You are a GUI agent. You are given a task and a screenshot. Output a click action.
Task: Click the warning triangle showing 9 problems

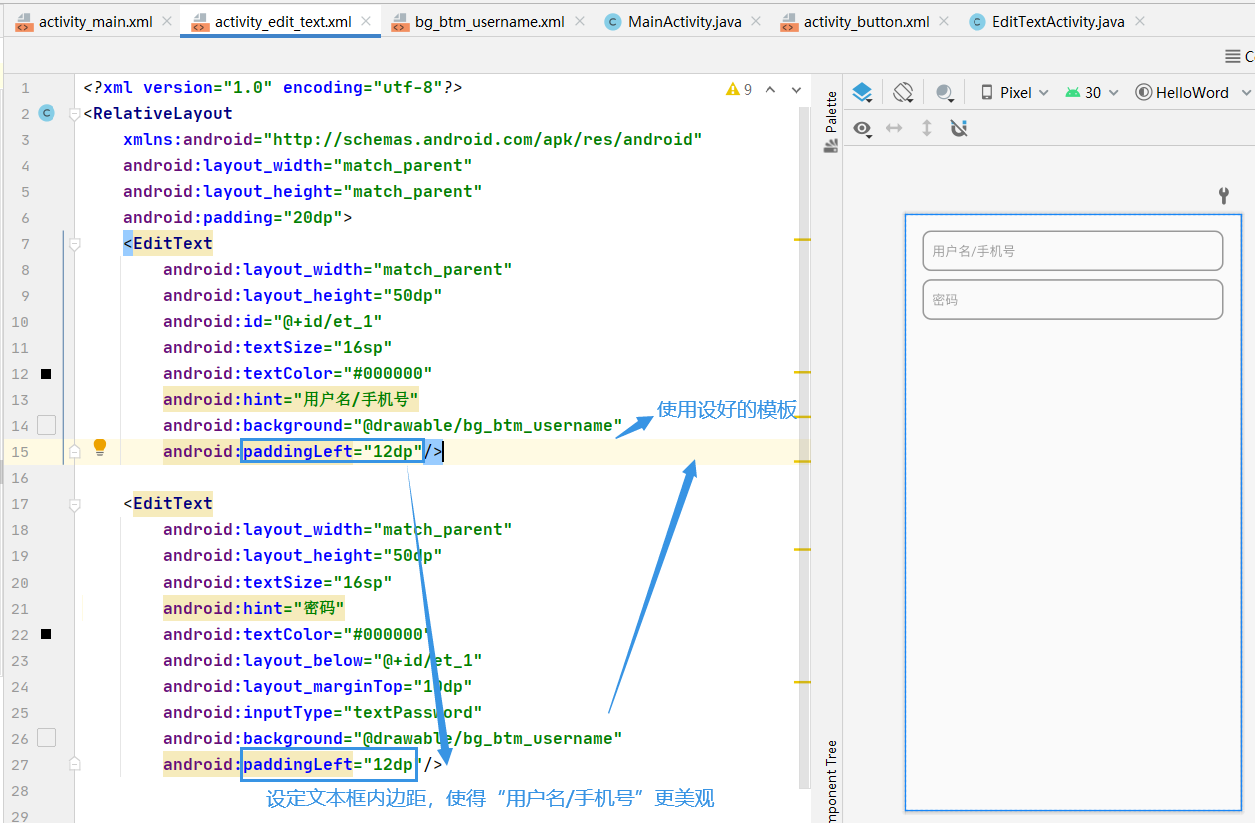tap(739, 89)
